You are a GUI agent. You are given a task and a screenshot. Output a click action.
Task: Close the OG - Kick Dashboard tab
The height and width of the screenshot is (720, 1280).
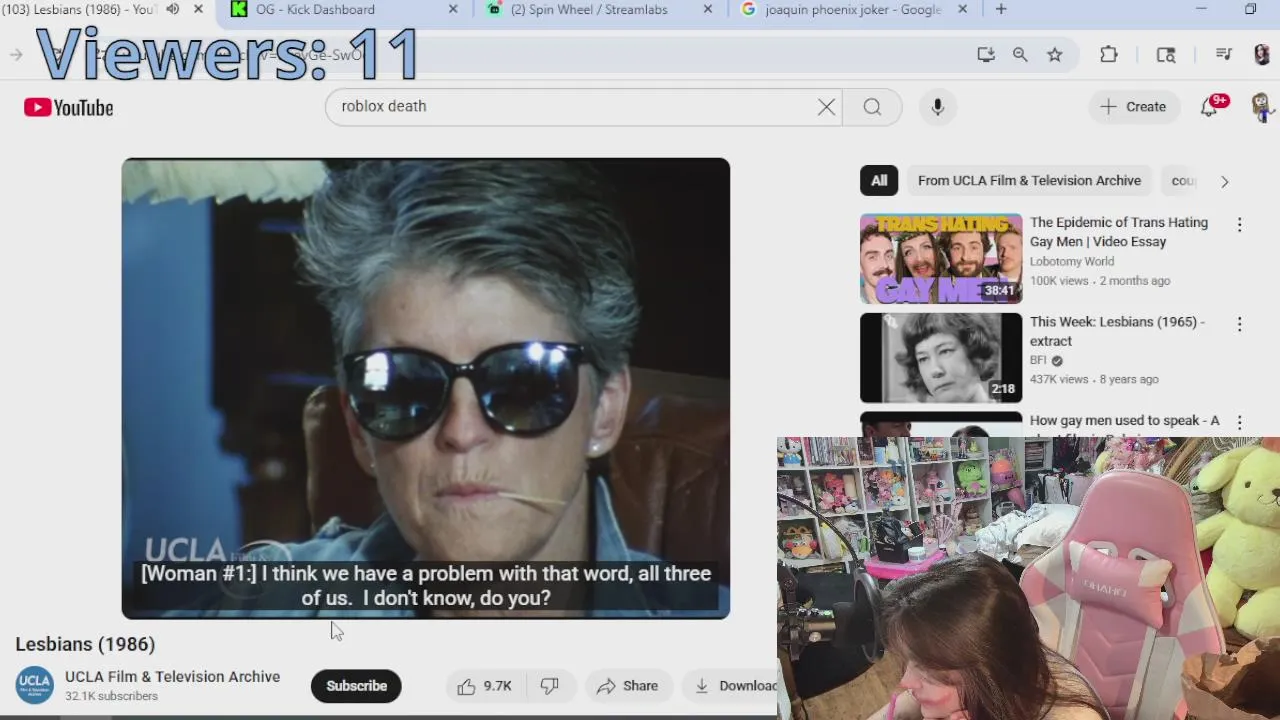[x=453, y=10]
